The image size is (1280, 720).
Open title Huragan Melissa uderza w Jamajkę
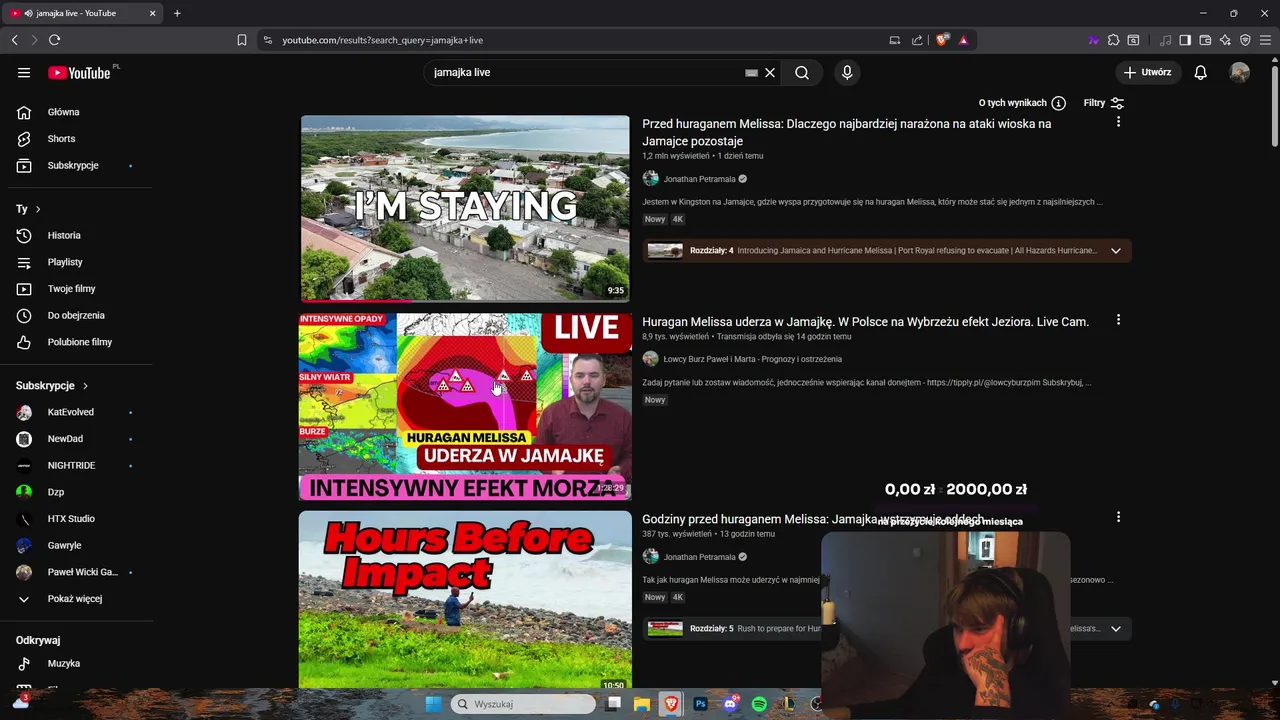pyautogui.click(x=865, y=322)
